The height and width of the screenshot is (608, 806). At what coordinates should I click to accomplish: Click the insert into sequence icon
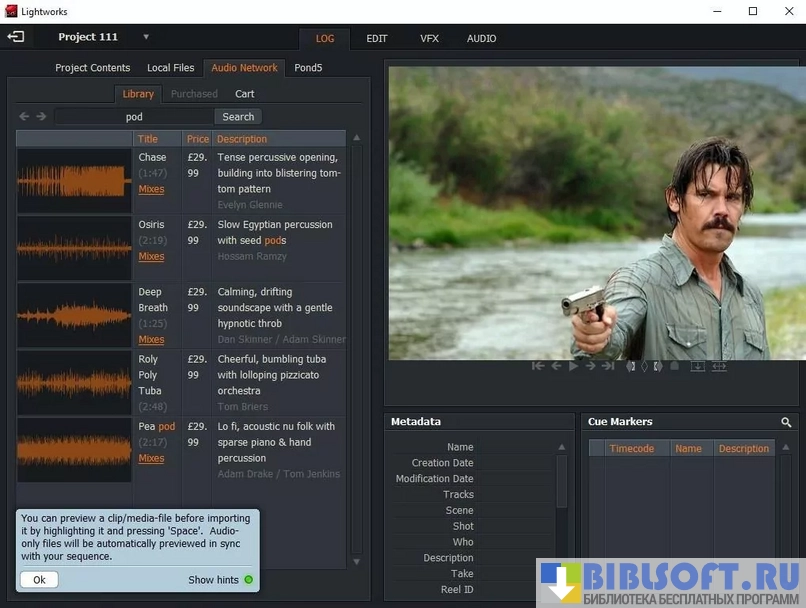coord(698,366)
